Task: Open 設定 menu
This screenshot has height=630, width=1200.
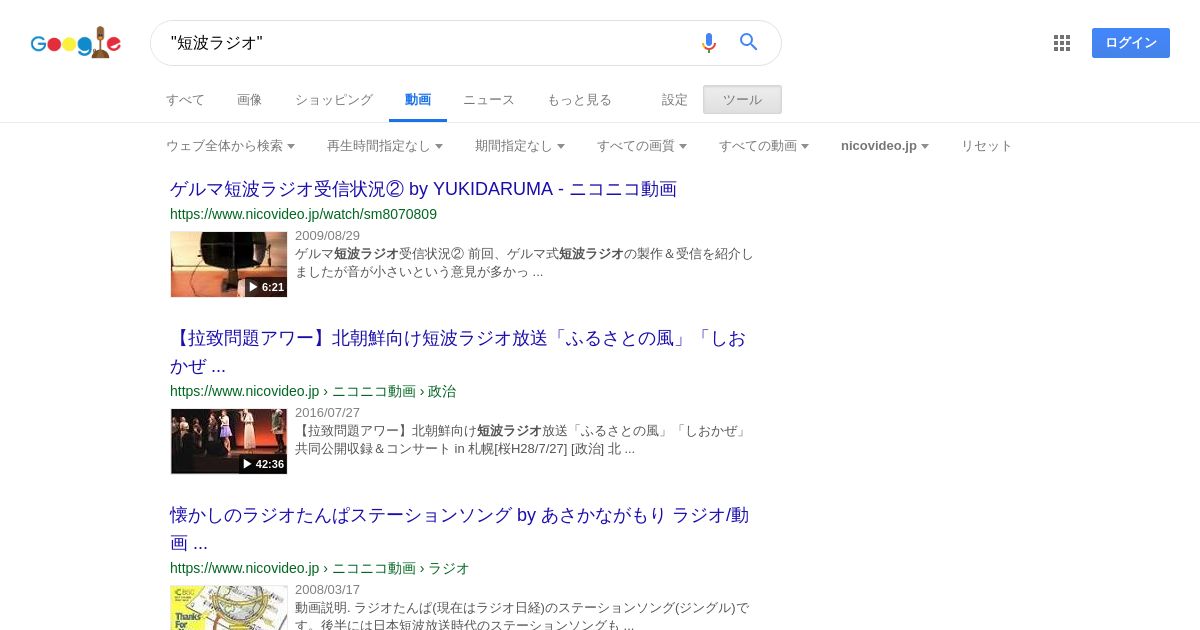Action: [675, 100]
